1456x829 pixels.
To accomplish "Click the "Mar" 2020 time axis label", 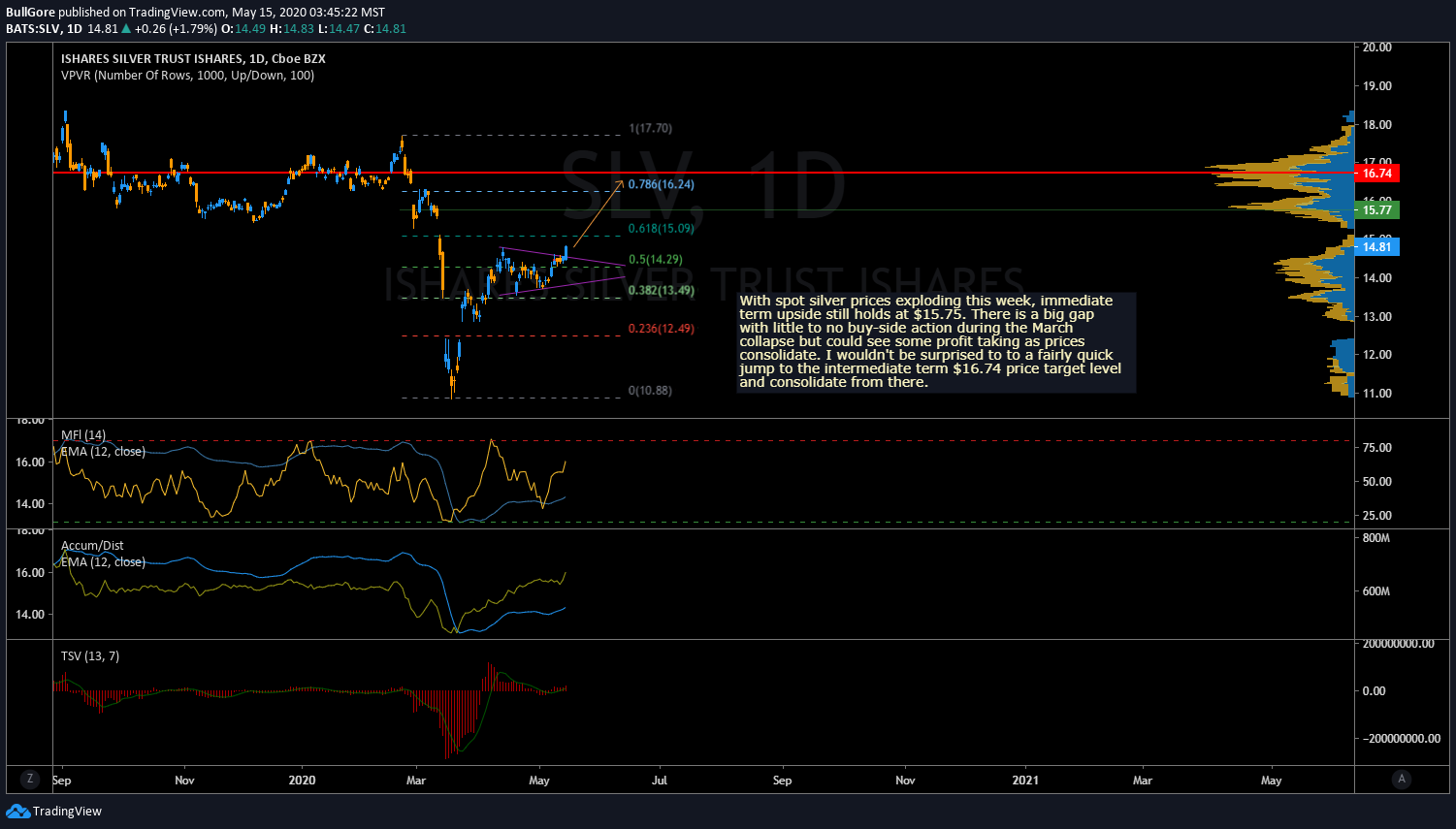I will [x=416, y=781].
